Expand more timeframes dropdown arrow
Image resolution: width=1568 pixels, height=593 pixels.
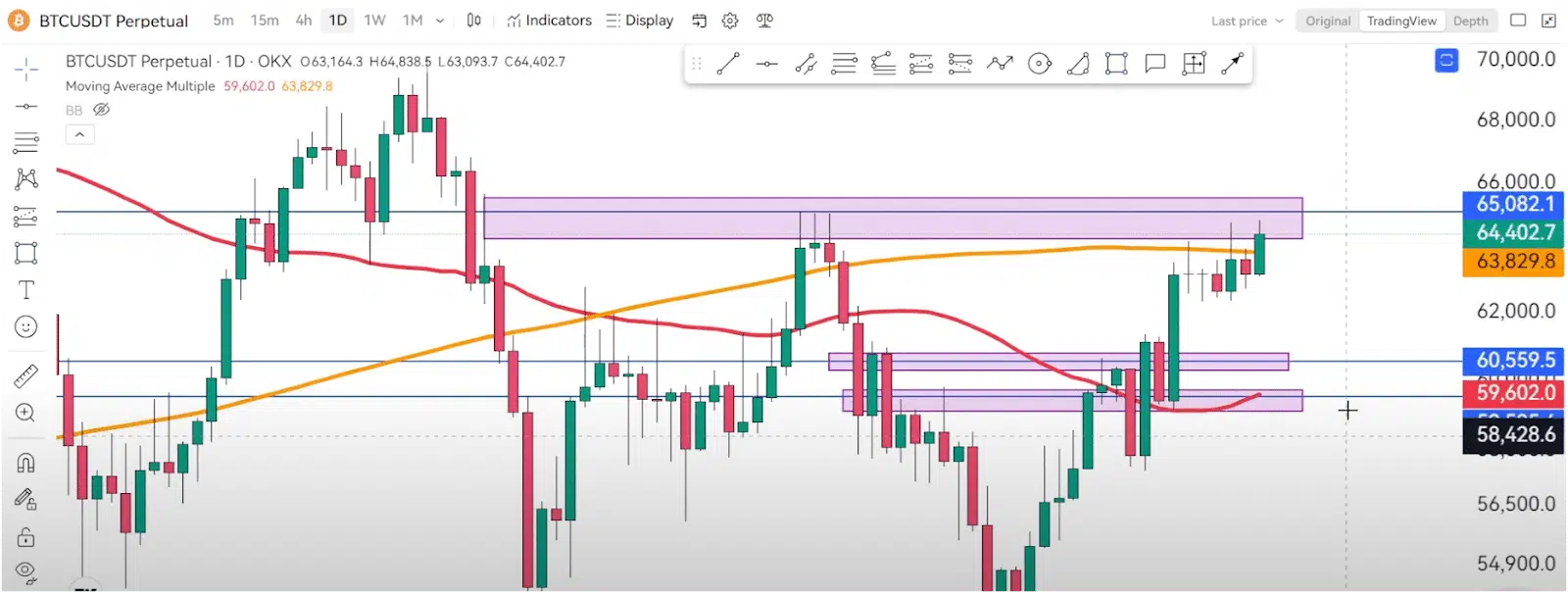coord(440,21)
